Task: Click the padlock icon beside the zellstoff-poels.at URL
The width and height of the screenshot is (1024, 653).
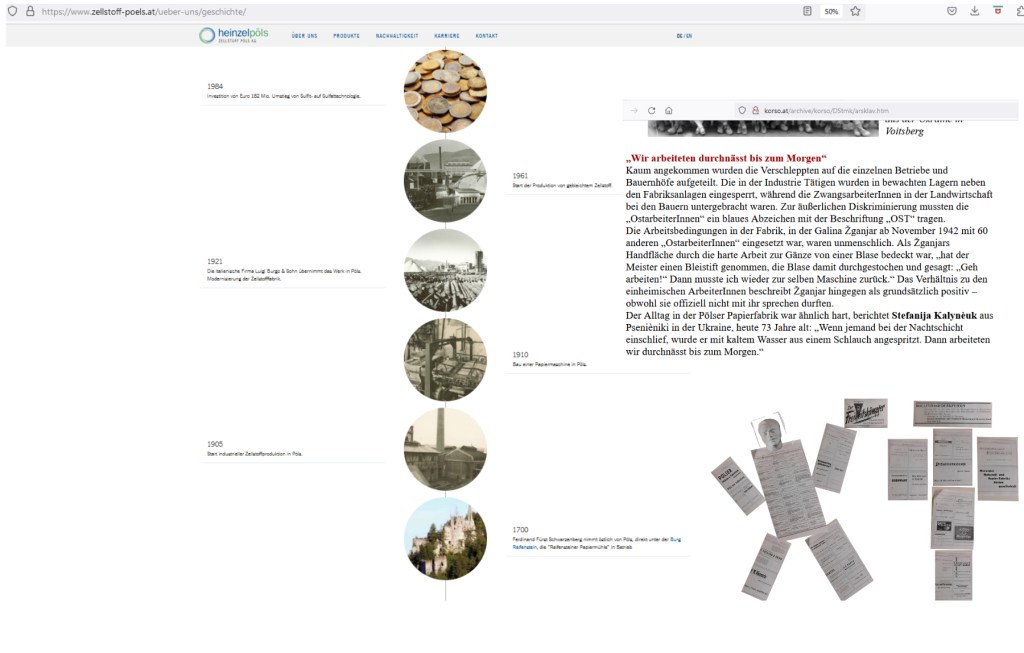Action: pos(29,11)
